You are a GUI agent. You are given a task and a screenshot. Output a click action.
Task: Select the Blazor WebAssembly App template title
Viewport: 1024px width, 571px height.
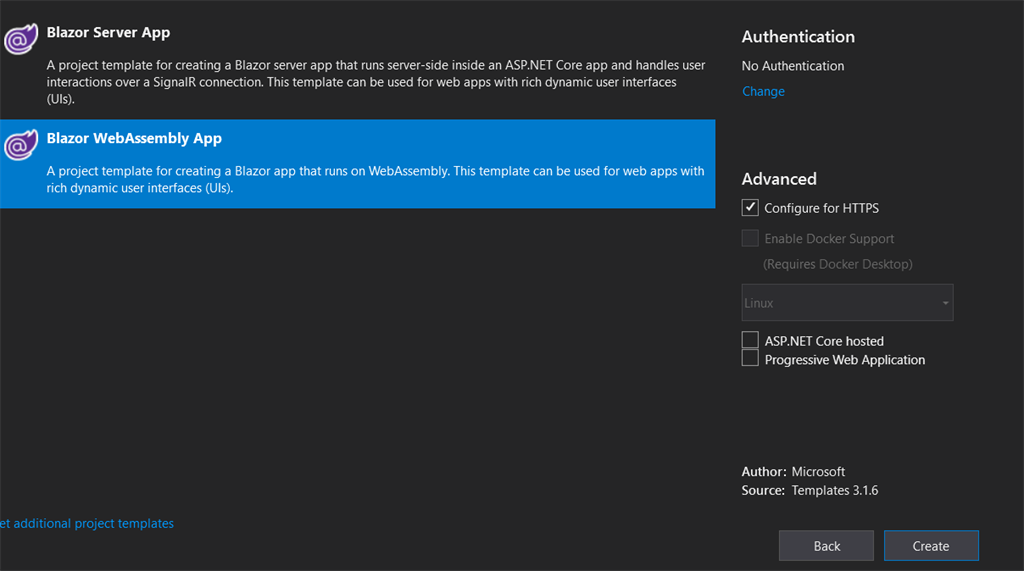coord(134,139)
